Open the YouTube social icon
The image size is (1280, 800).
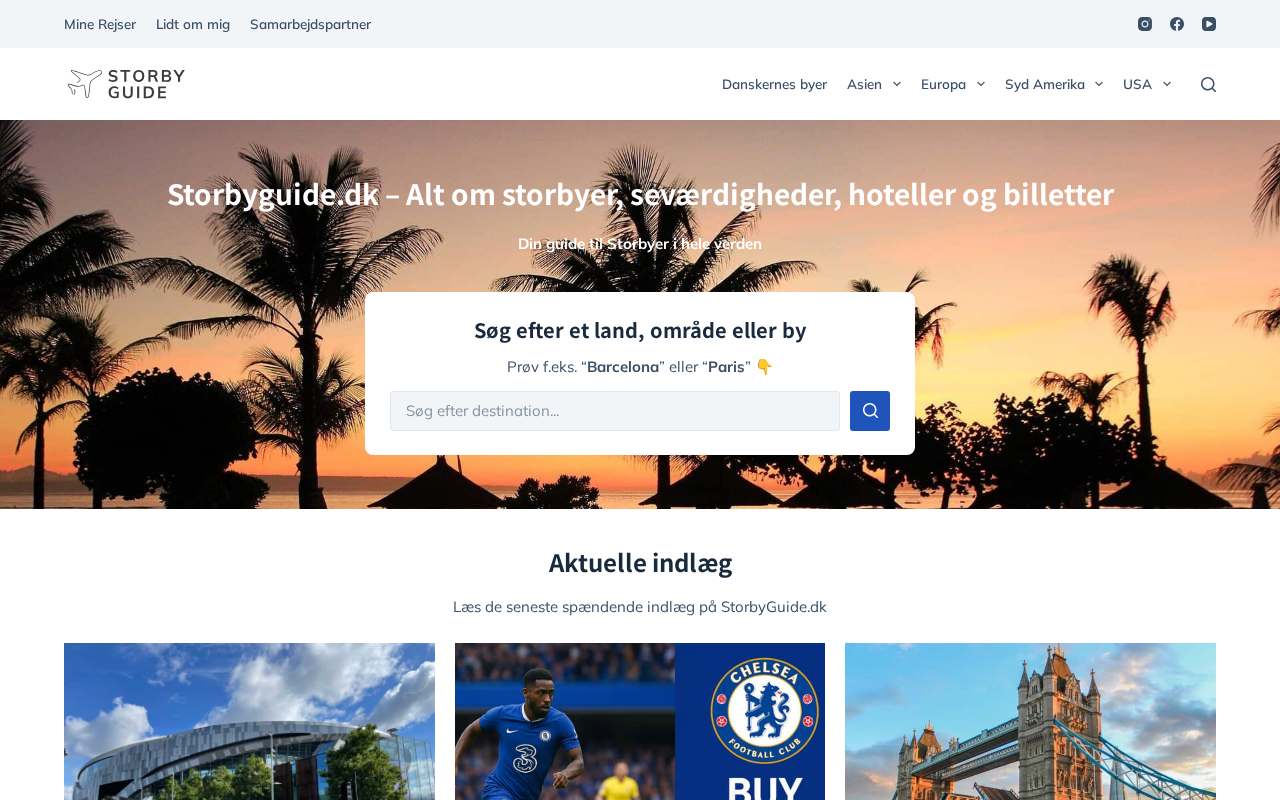tap(1209, 24)
